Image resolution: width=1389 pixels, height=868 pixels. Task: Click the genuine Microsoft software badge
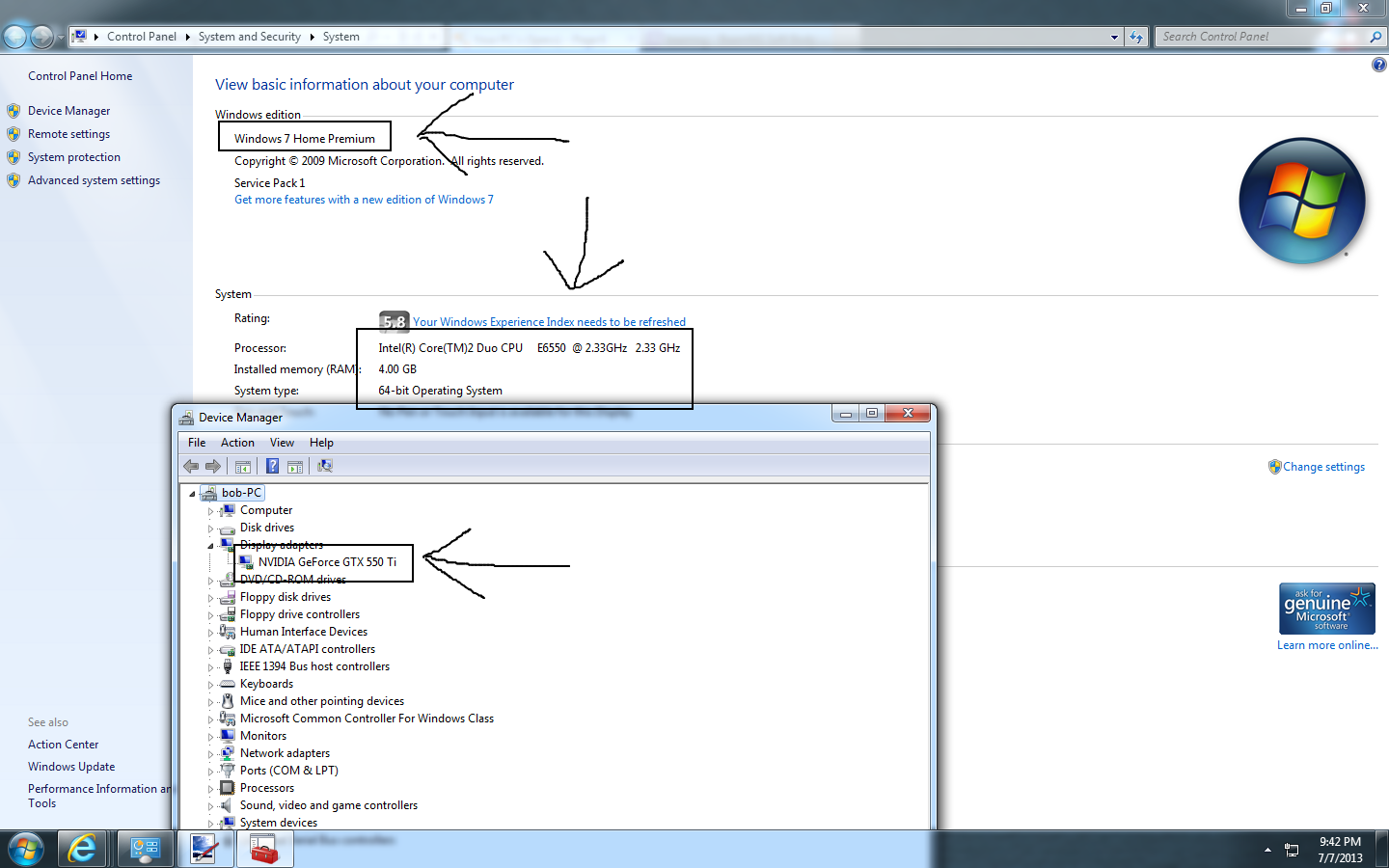(x=1326, y=609)
